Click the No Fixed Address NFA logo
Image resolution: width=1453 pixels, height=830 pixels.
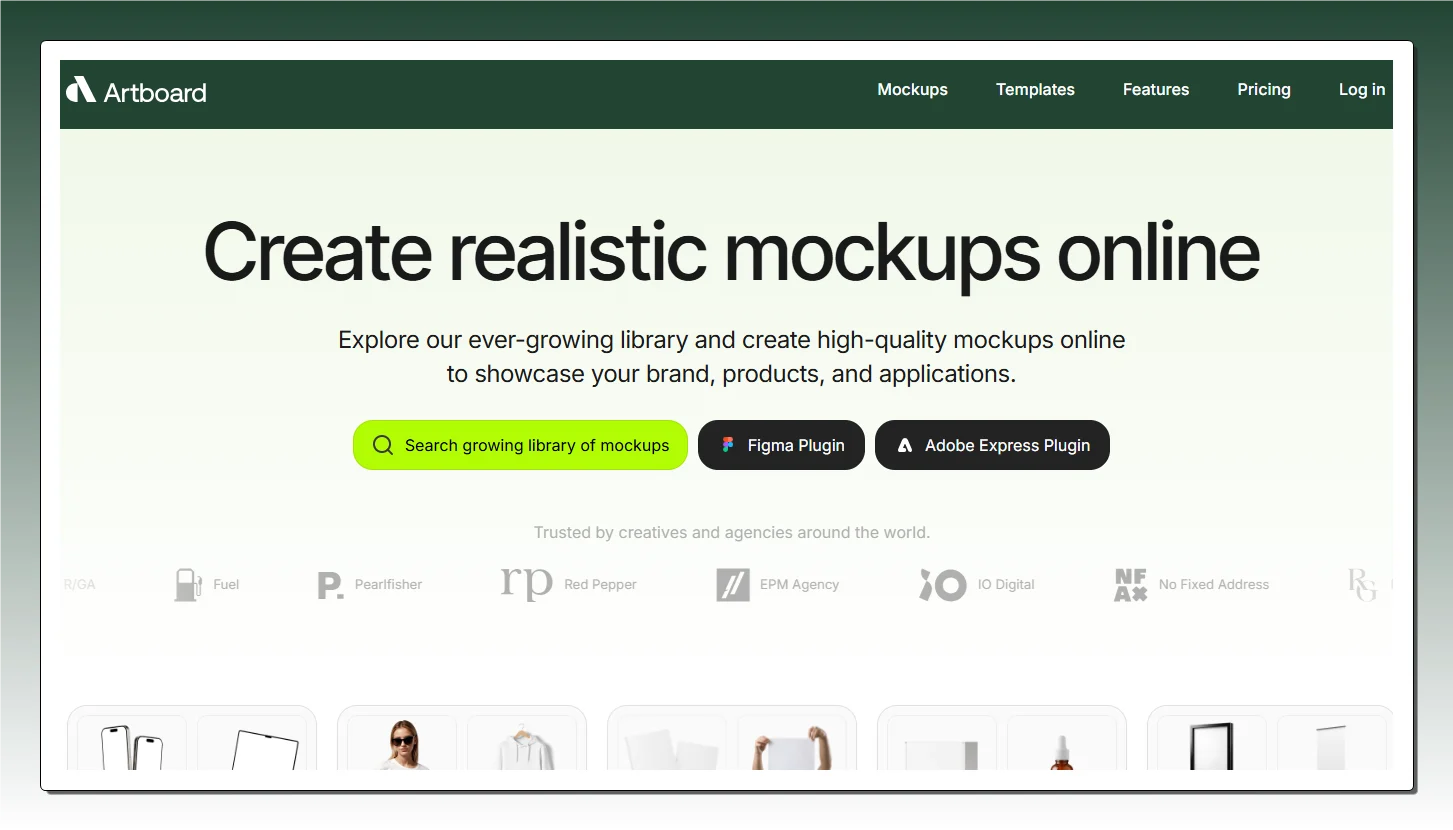(x=1130, y=584)
